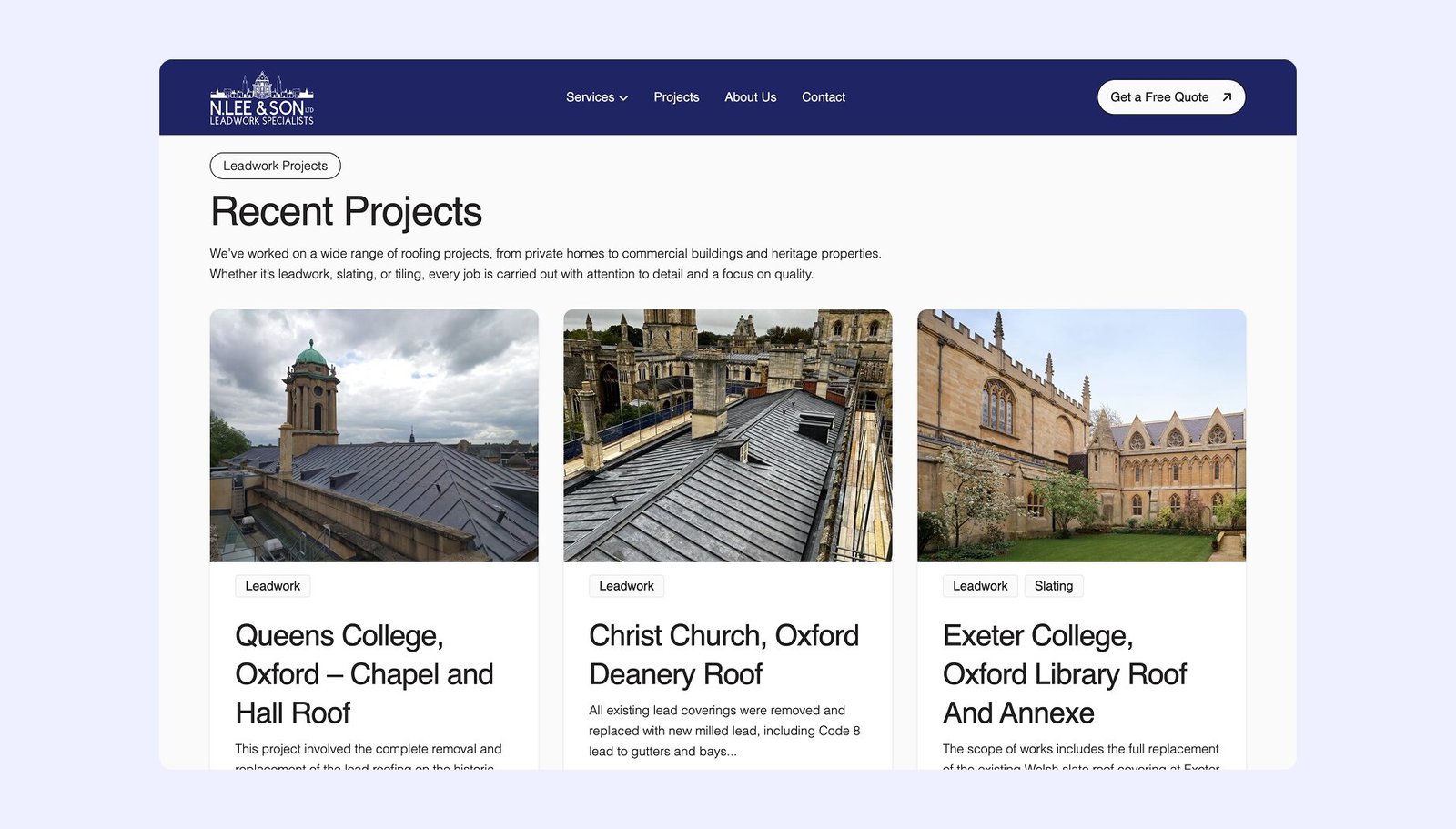The height and width of the screenshot is (829, 1456).
Task: Select the Leadwork Projects pill label
Action: [x=275, y=166]
